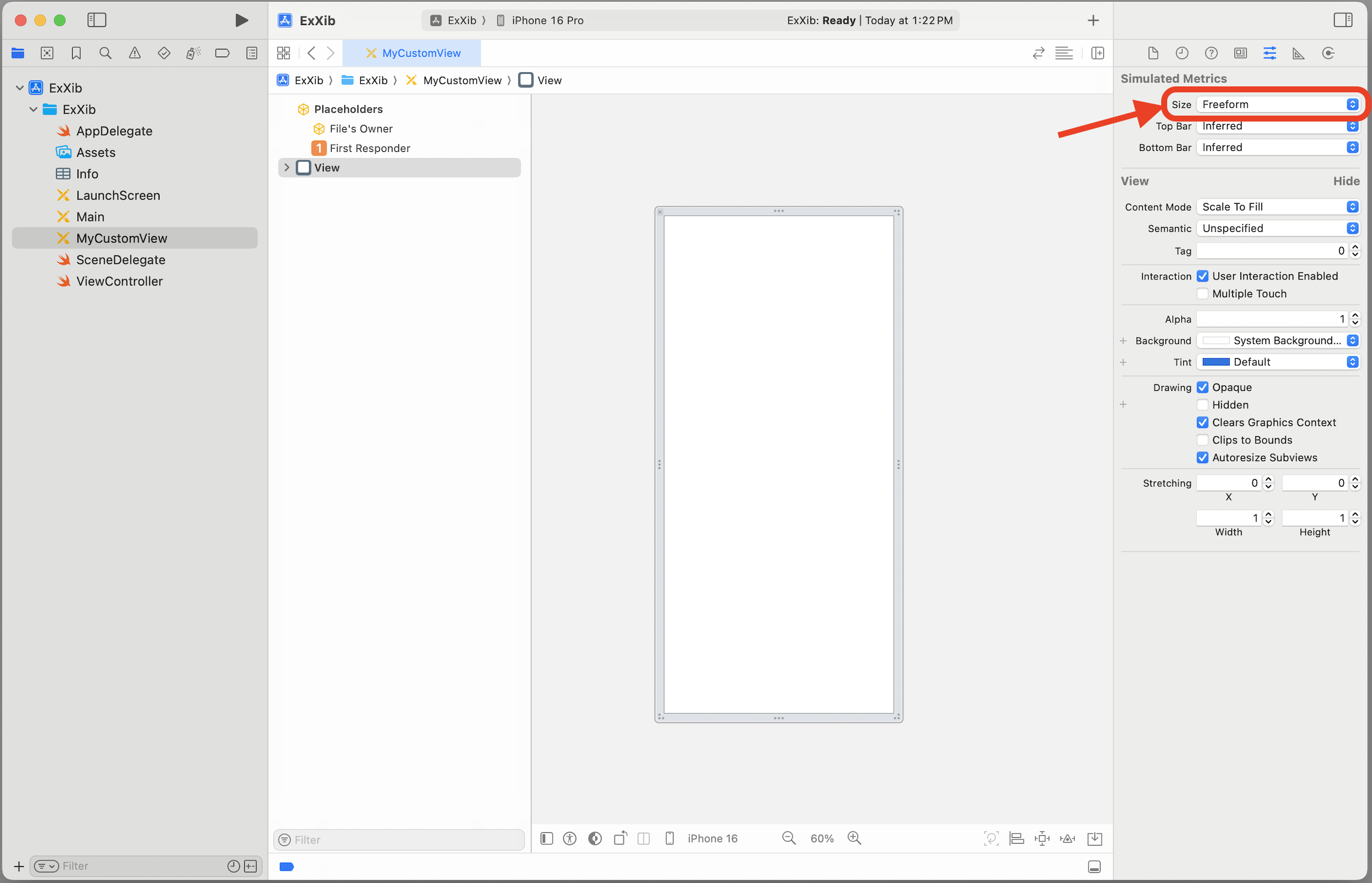Click the Tint color swatch
The height and width of the screenshot is (883, 1372).
pos(1216,362)
